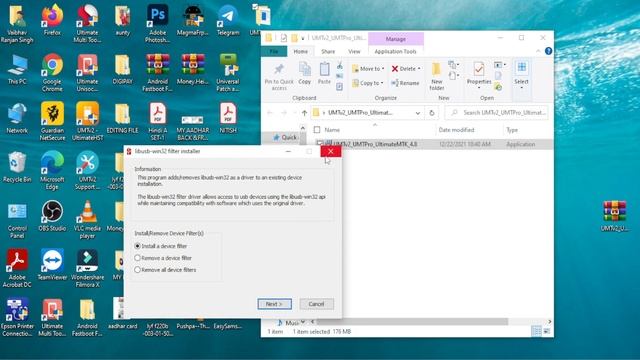640x360 pixels.
Task: Click Copy icon in Explorer Clipboard group
Action: coord(304,73)
